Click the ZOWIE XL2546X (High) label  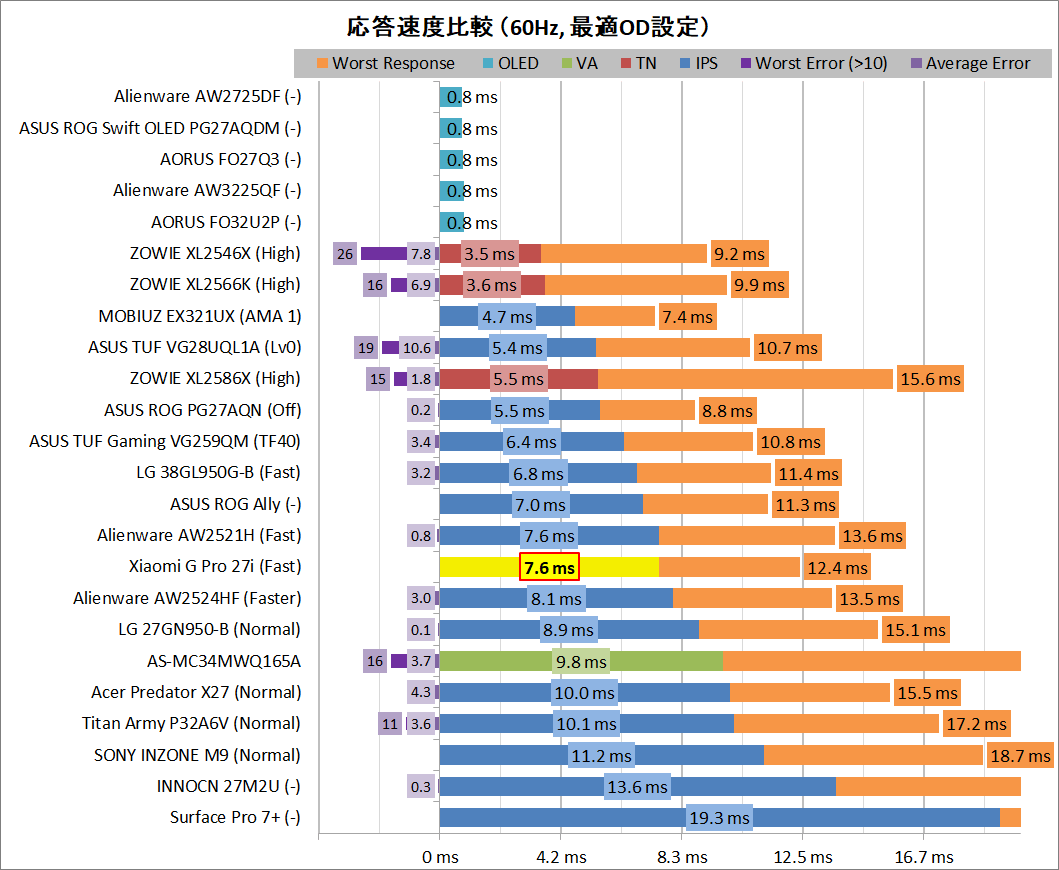215,253
